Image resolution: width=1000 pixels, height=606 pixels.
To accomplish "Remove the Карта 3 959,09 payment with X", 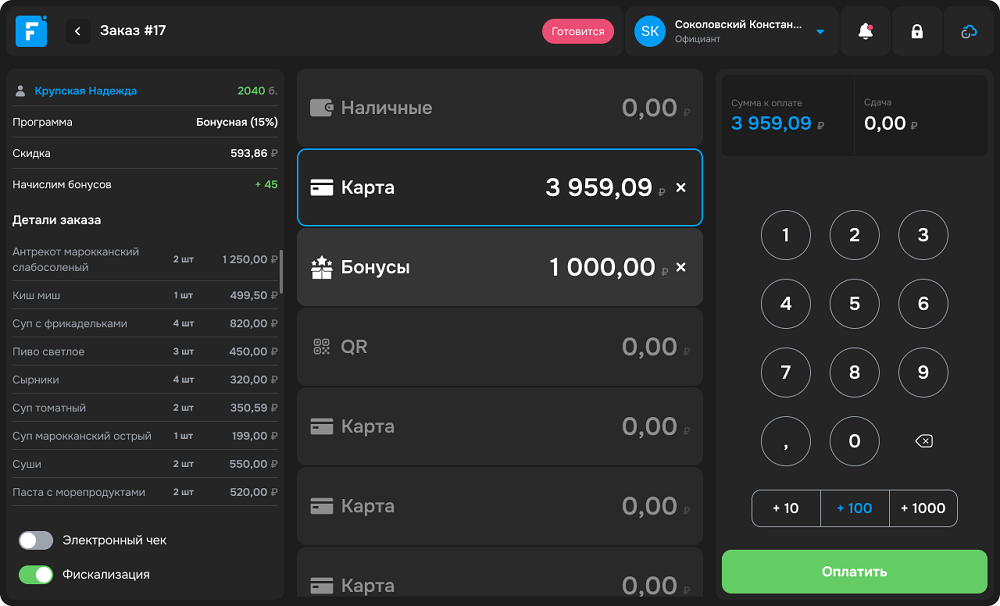I will pos(681,188).
